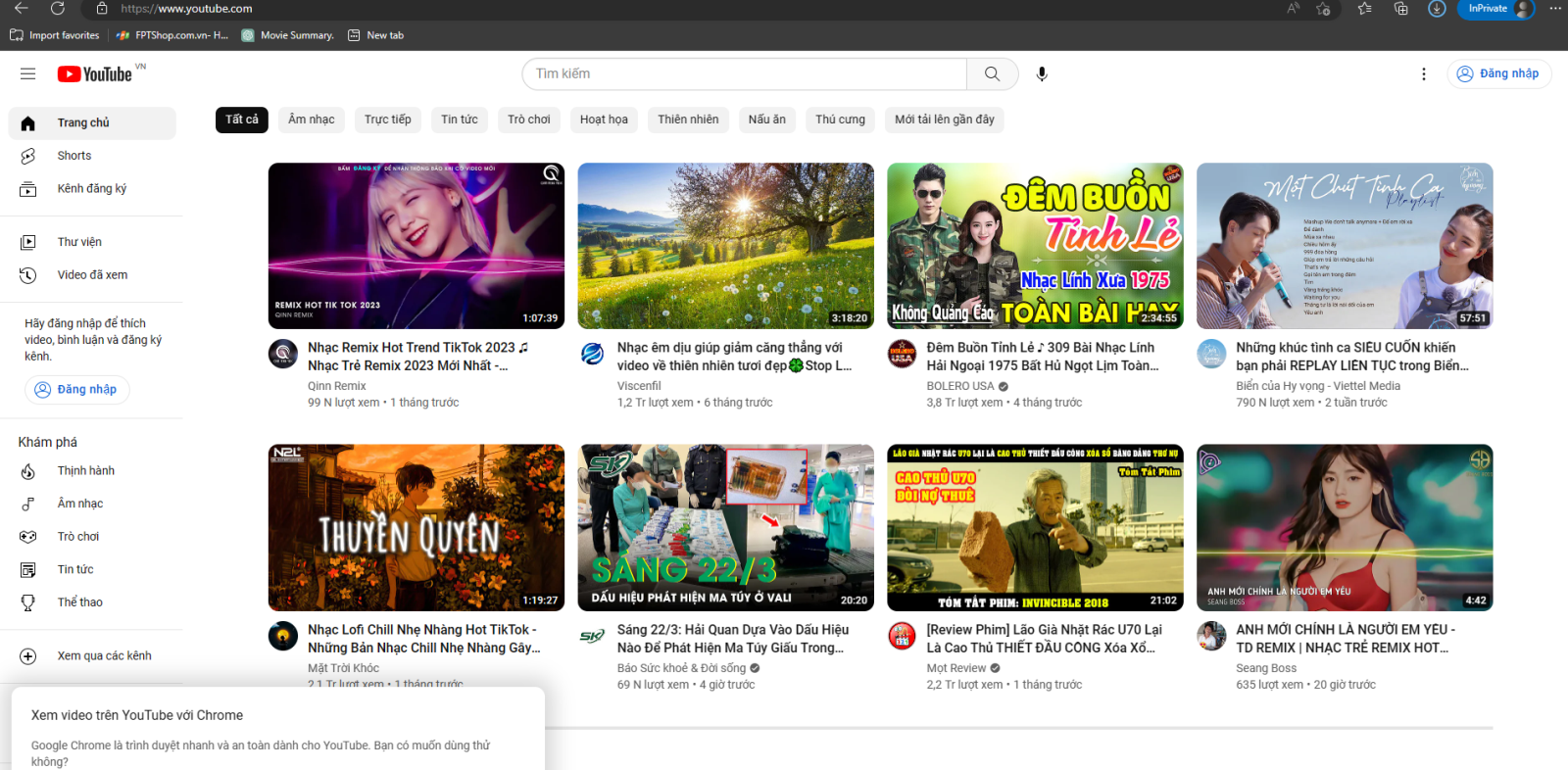The height and width of the screenshot is (770, 1568).
Task: Open Thuyền Quyên lofi thumbnail
Action: pos(416,528)
